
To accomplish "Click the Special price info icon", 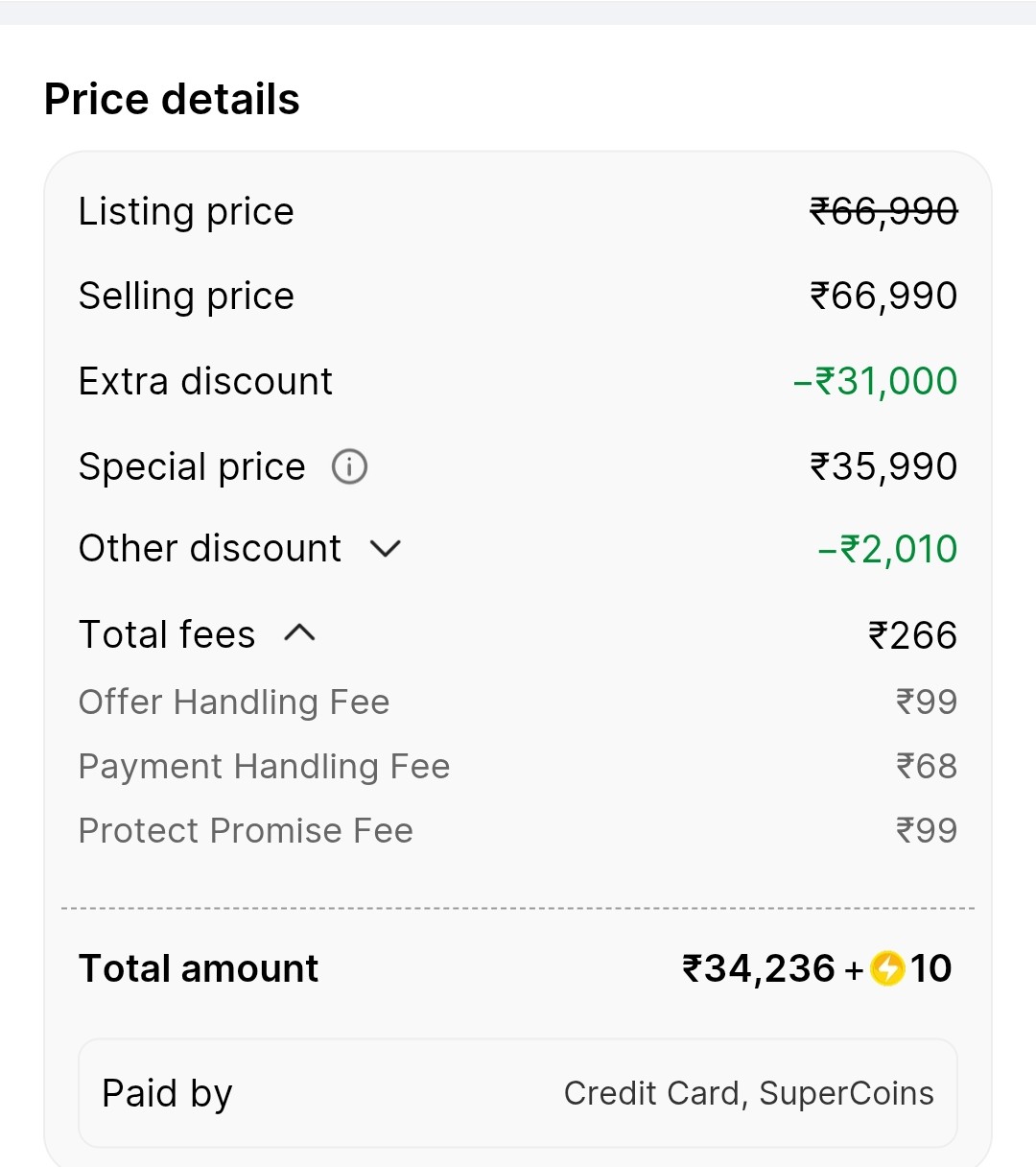I will [349, 467].
